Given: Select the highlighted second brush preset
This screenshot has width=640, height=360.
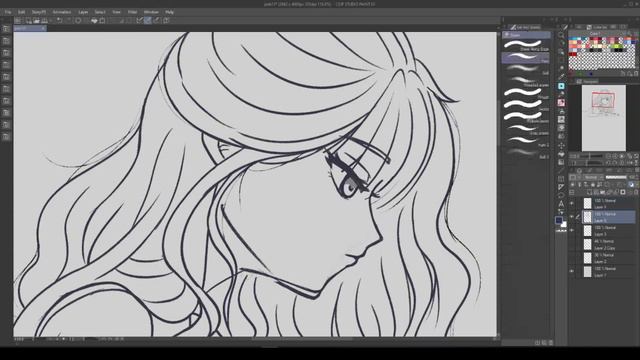Looking at the screenshot, I should pos(526,58).
